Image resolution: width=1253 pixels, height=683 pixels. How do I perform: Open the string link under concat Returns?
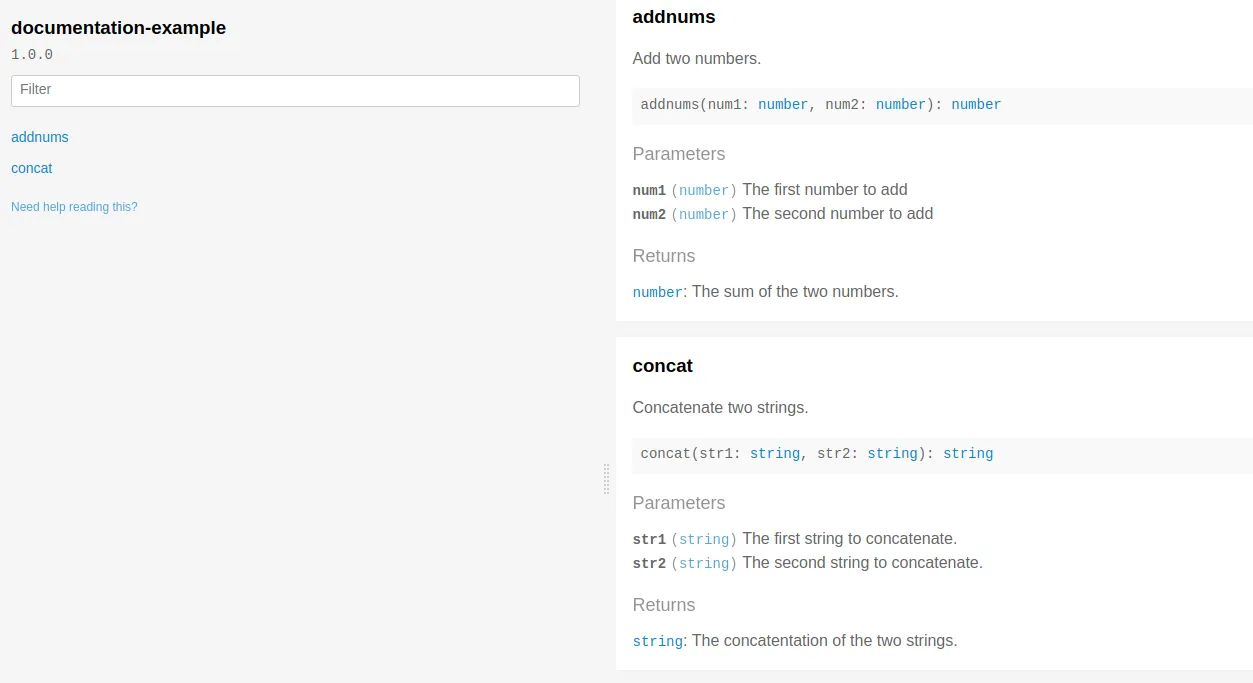[x=658, y=641]
